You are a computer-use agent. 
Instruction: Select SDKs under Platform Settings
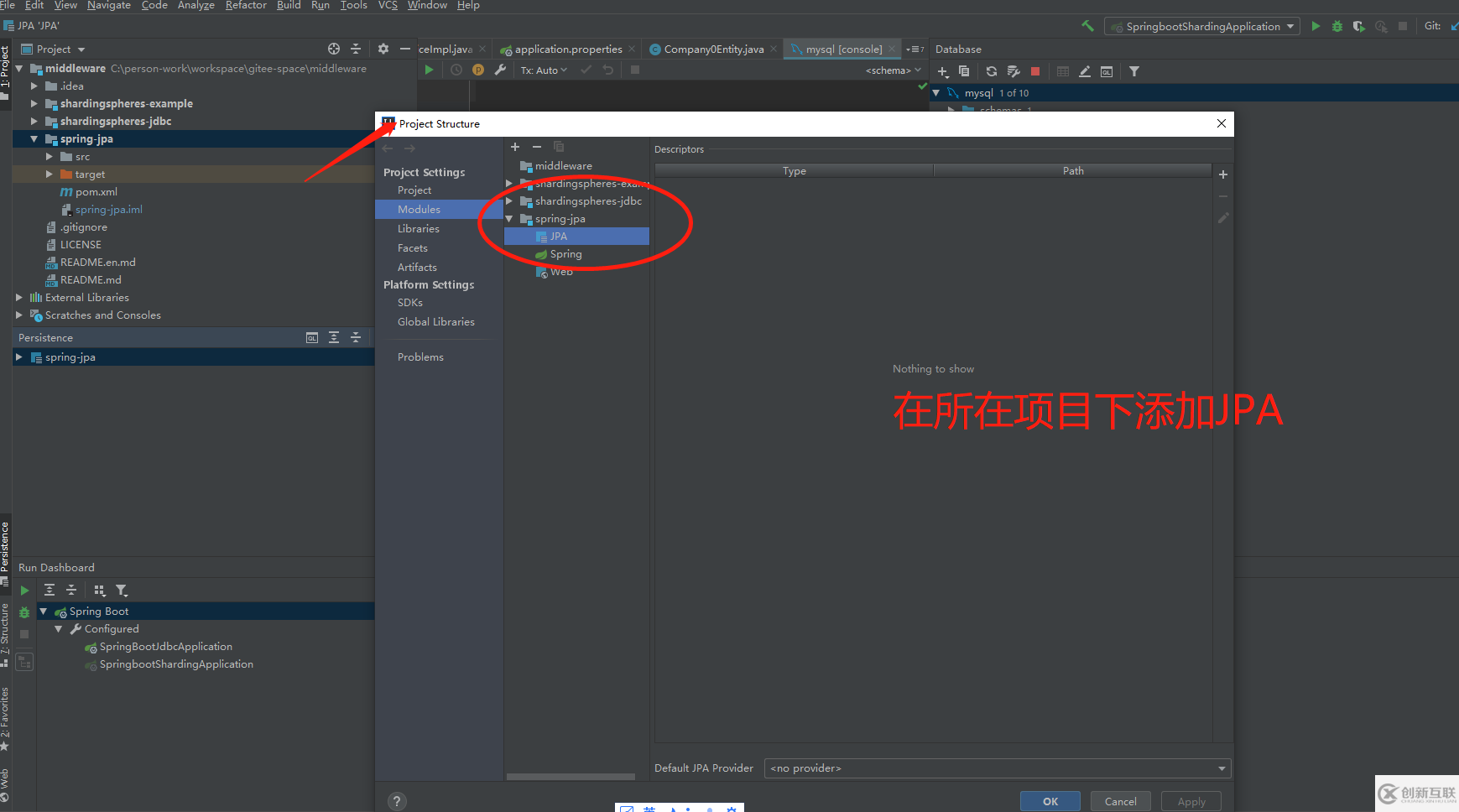pyautogui.click(x=410, y=303)
